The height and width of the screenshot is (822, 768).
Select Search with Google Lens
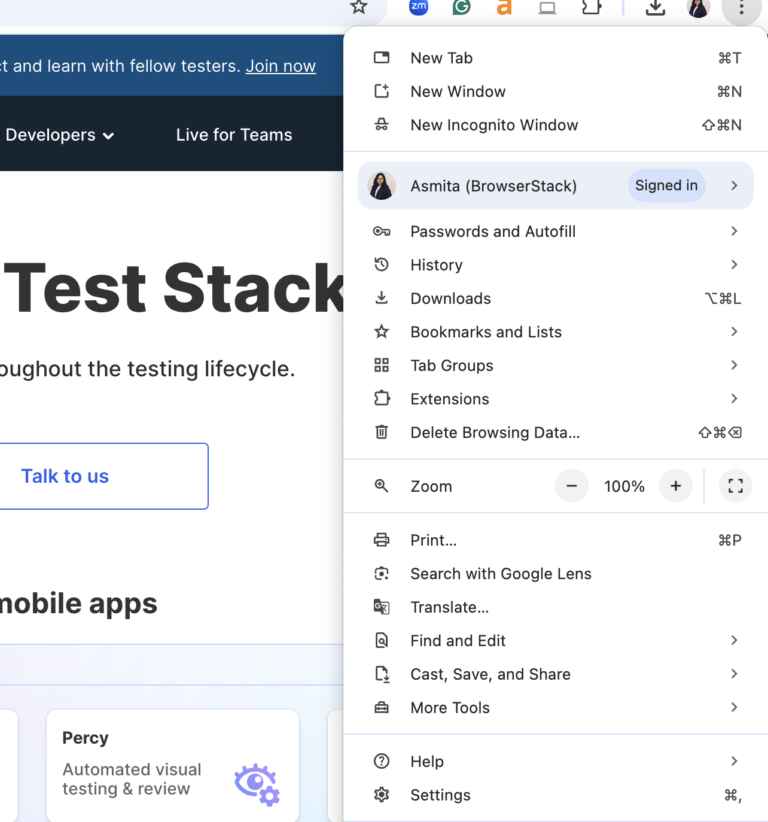coord(500,573)
